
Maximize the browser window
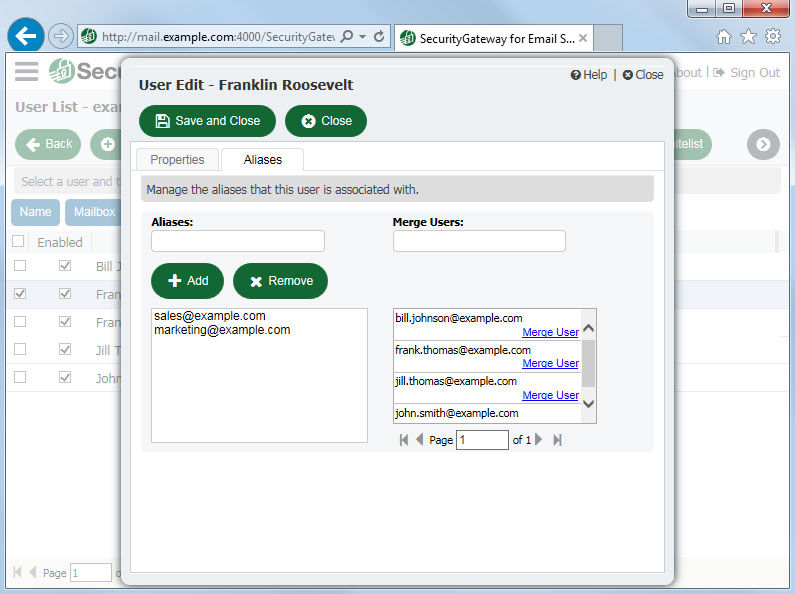729,9
